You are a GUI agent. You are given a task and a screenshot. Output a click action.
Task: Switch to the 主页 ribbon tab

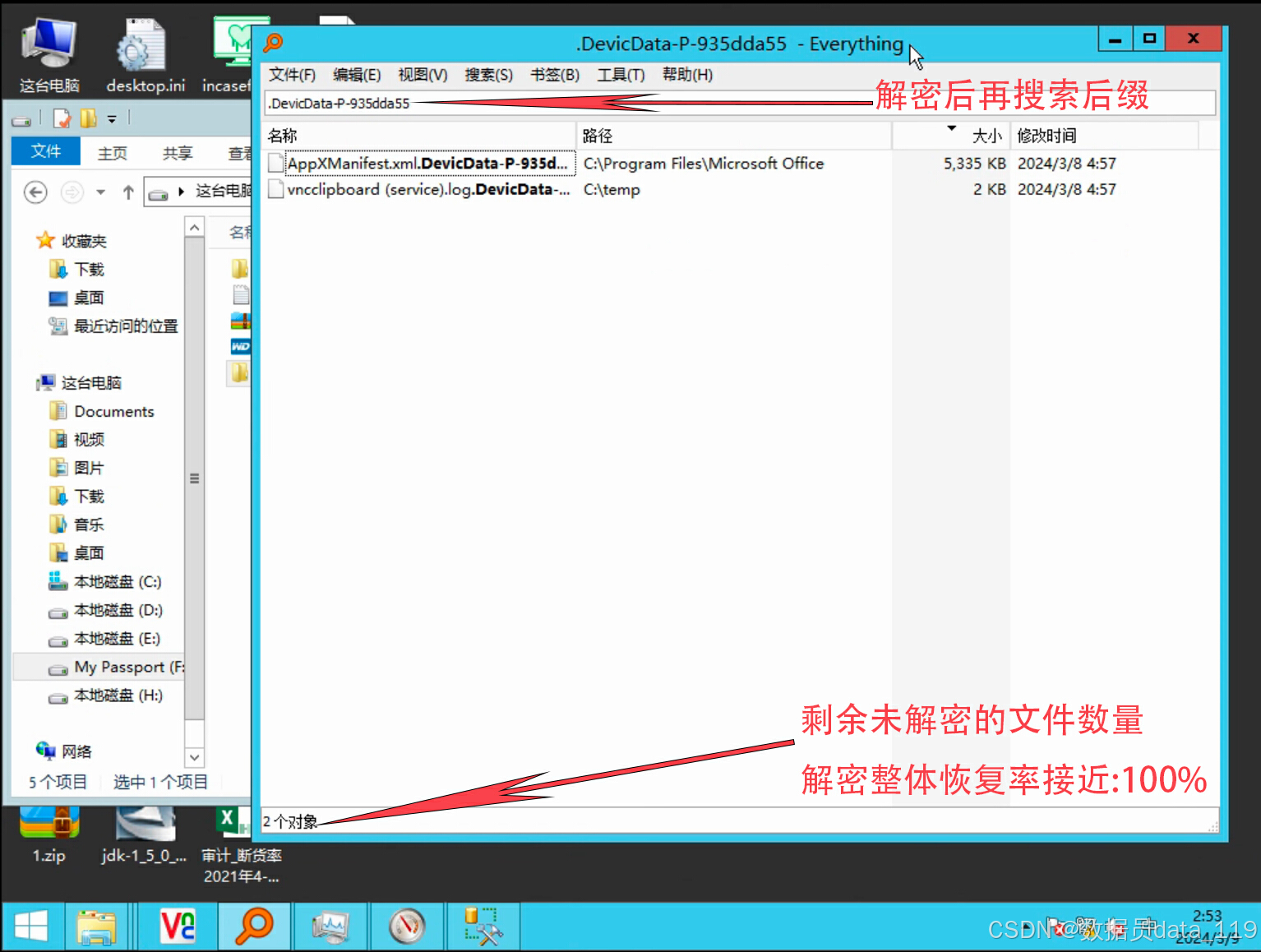(x=113, y=153)
